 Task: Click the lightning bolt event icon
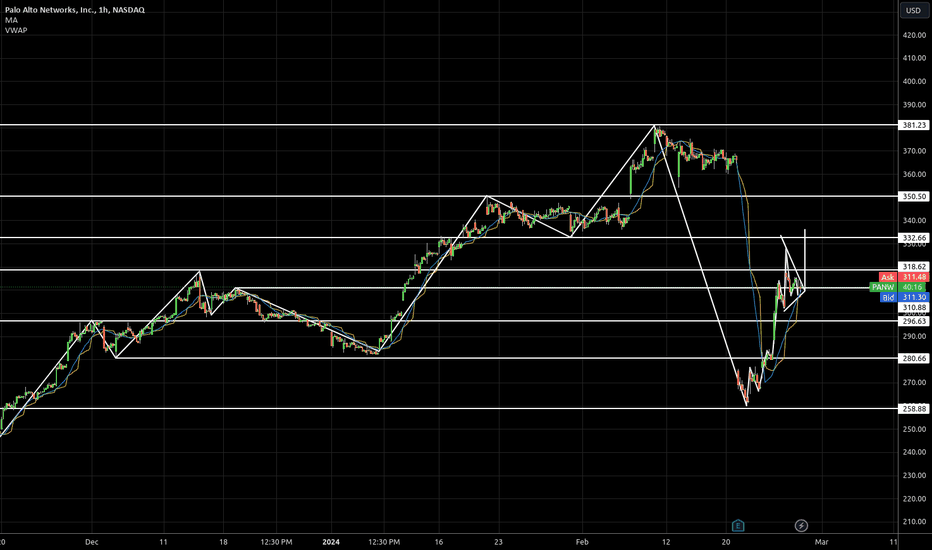click(801, 526)
